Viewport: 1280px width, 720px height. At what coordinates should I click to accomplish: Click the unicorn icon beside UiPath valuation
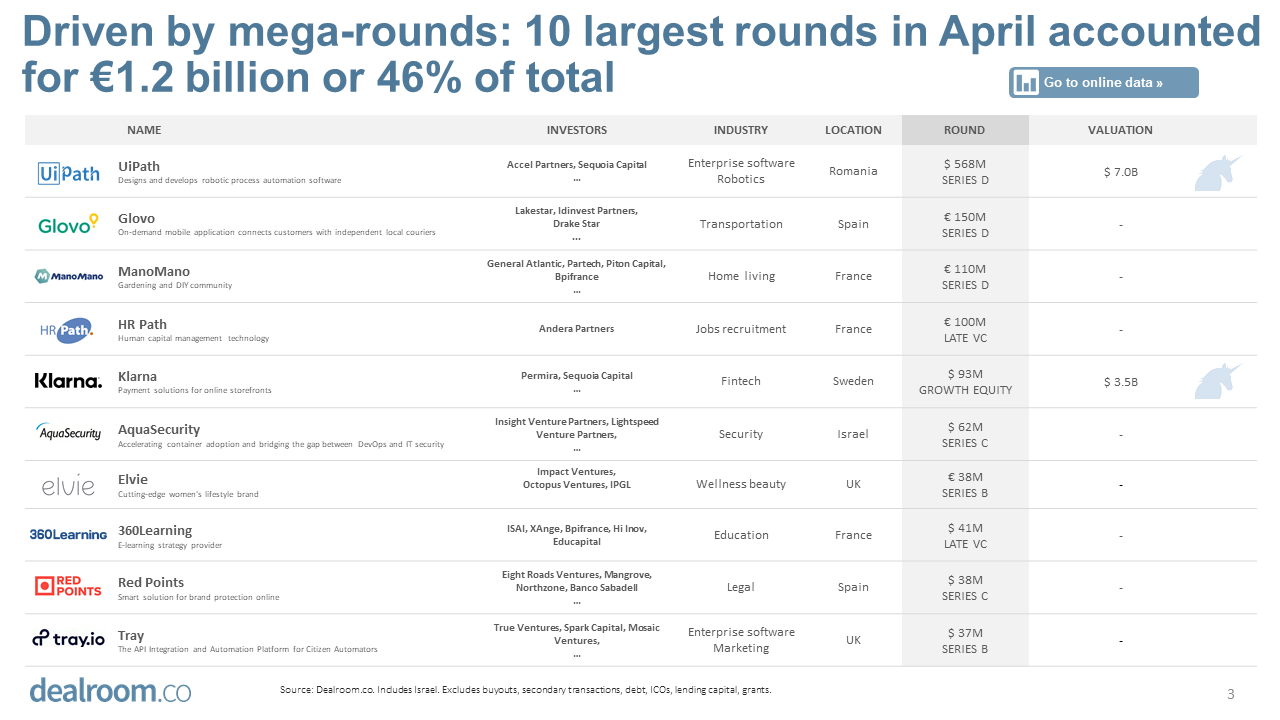coord(1217,172)
